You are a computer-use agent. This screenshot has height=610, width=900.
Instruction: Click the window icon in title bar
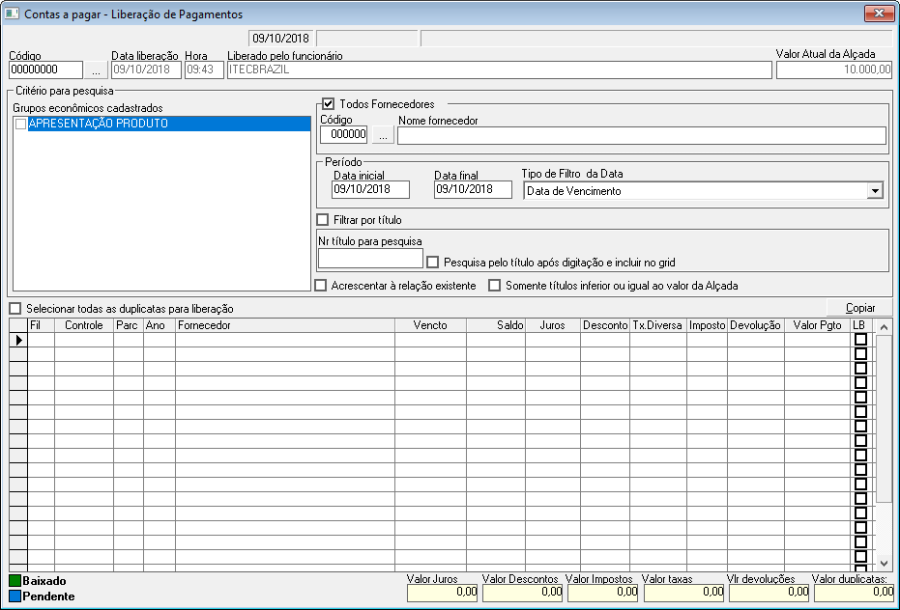pos(11,13)
